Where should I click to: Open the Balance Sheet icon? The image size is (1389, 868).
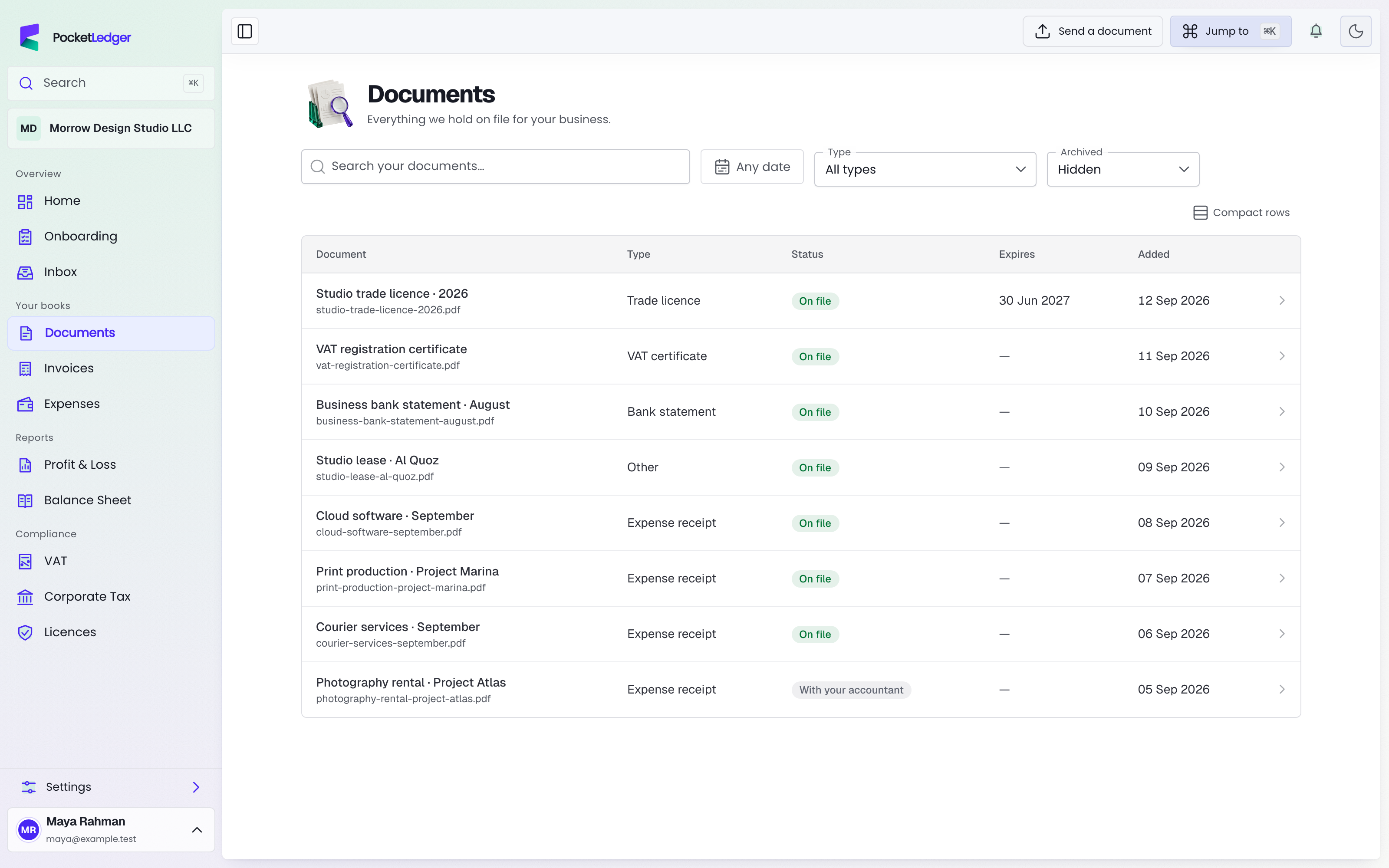pos(25,500)
